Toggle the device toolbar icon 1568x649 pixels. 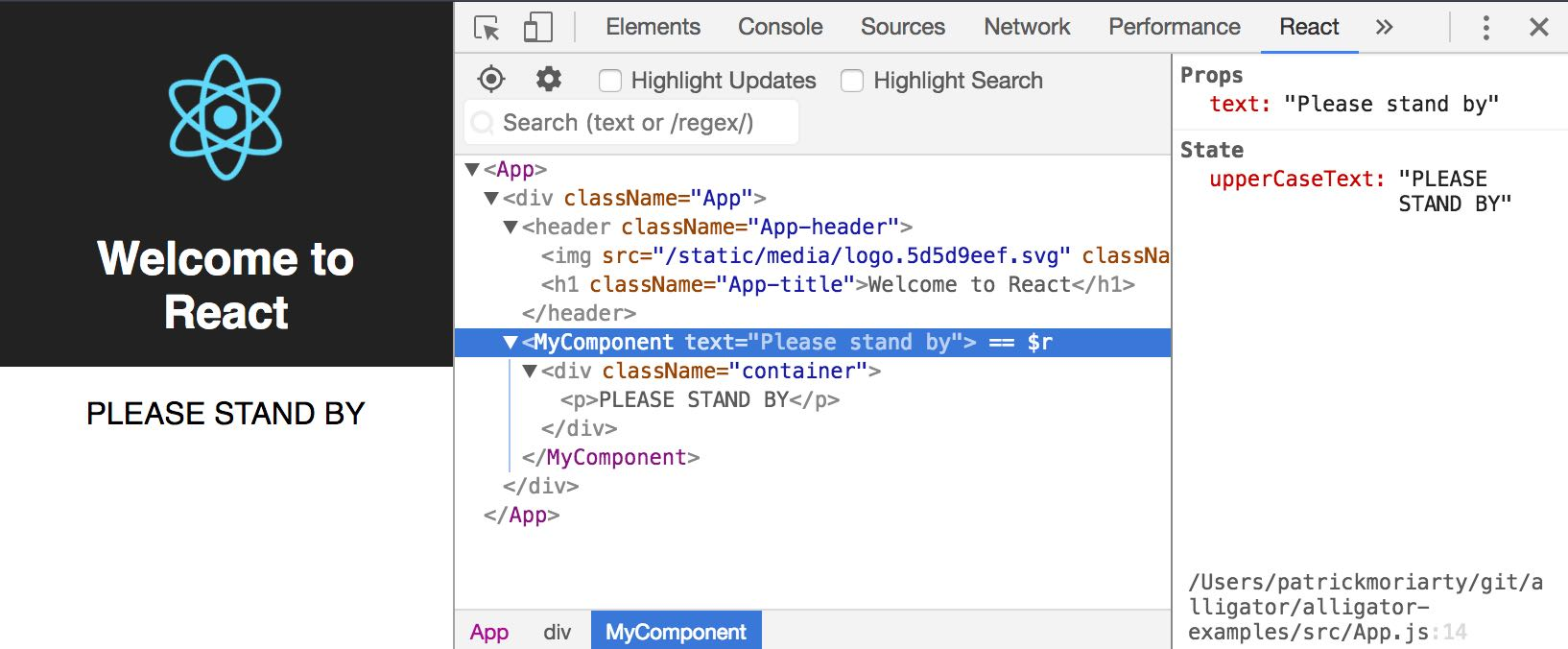tap(537, 27)
